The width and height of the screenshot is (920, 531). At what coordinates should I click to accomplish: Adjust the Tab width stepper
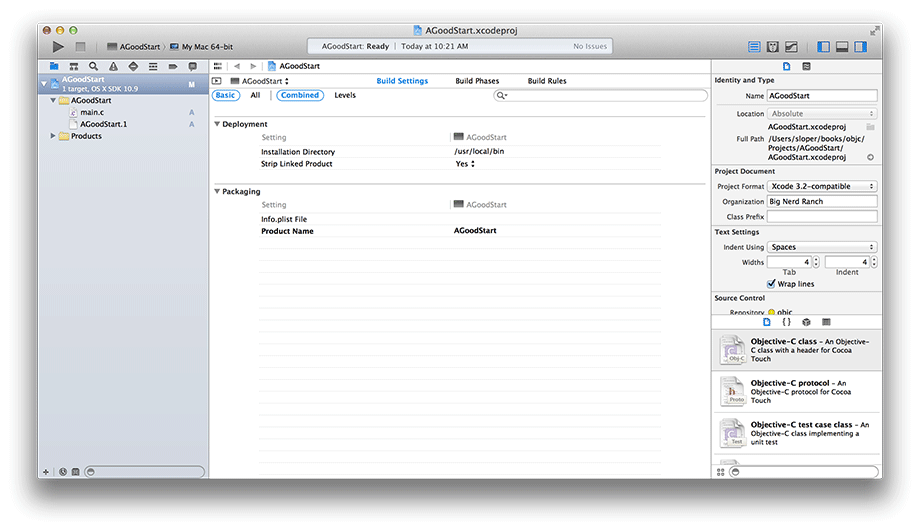[816, 262]
